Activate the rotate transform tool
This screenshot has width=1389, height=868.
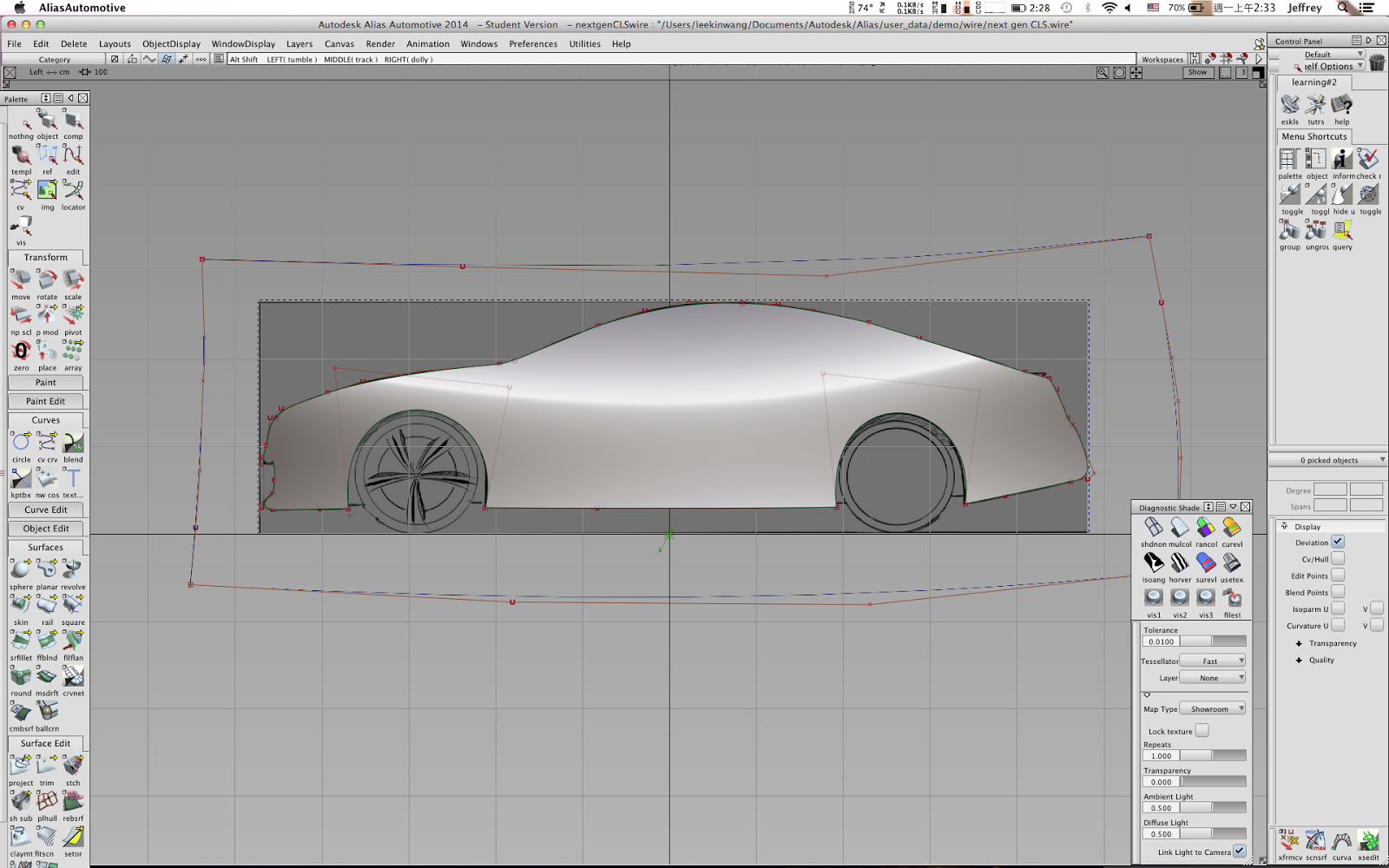tap(47, 280)
